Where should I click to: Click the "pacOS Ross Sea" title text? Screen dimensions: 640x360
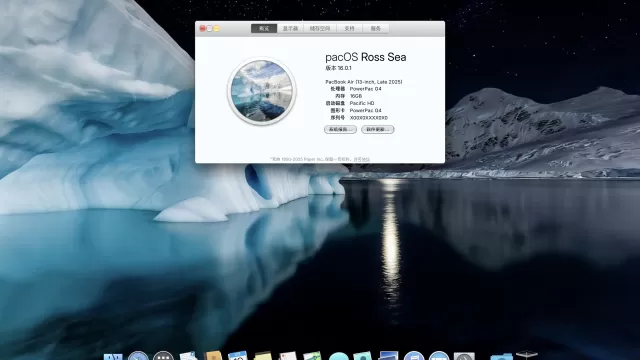pos(366,57)
